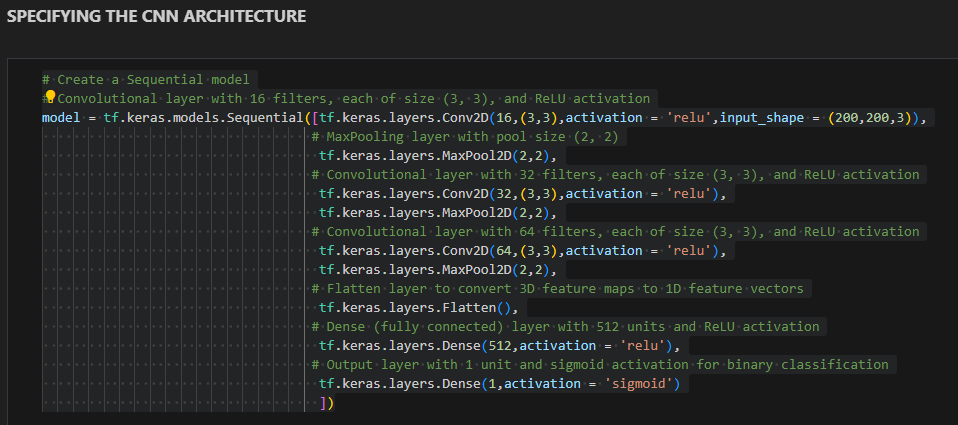Screen dimensions: 958x425
Task: Click the input_shape parameter
Action: 766,118
